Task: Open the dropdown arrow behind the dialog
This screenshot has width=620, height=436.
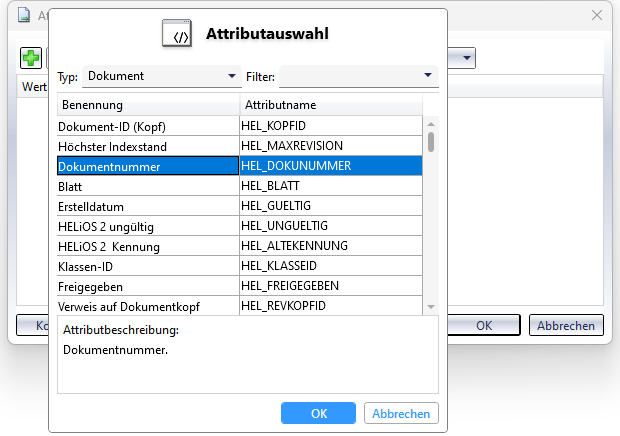Action: click(x=467, y=58)
